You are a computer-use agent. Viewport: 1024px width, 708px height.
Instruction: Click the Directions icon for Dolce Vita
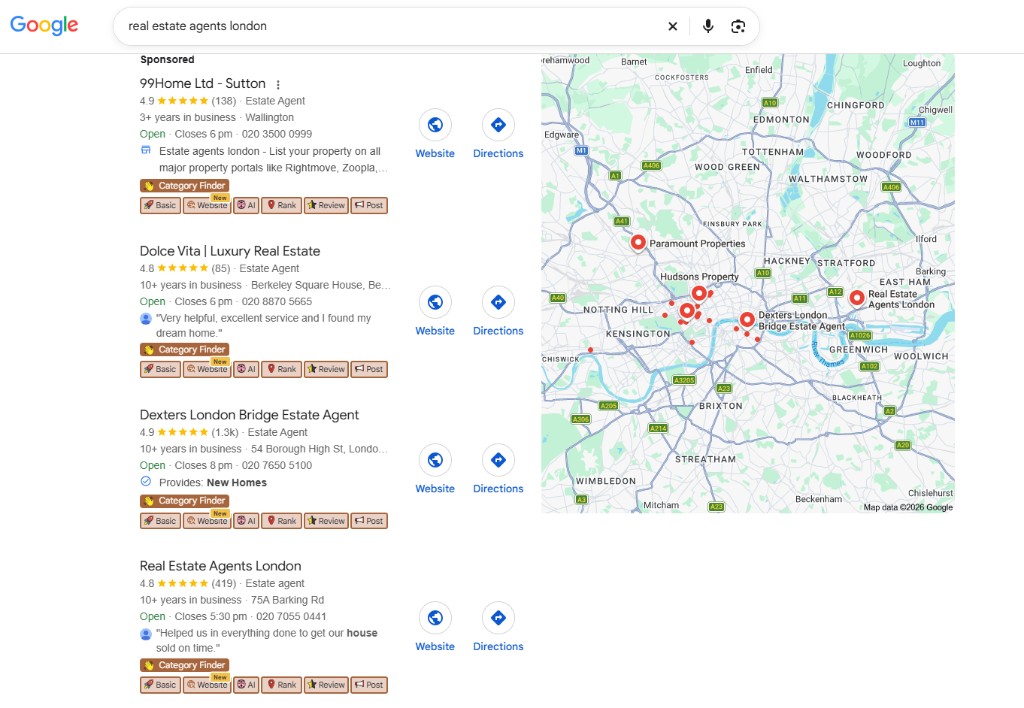pos(498,302)
